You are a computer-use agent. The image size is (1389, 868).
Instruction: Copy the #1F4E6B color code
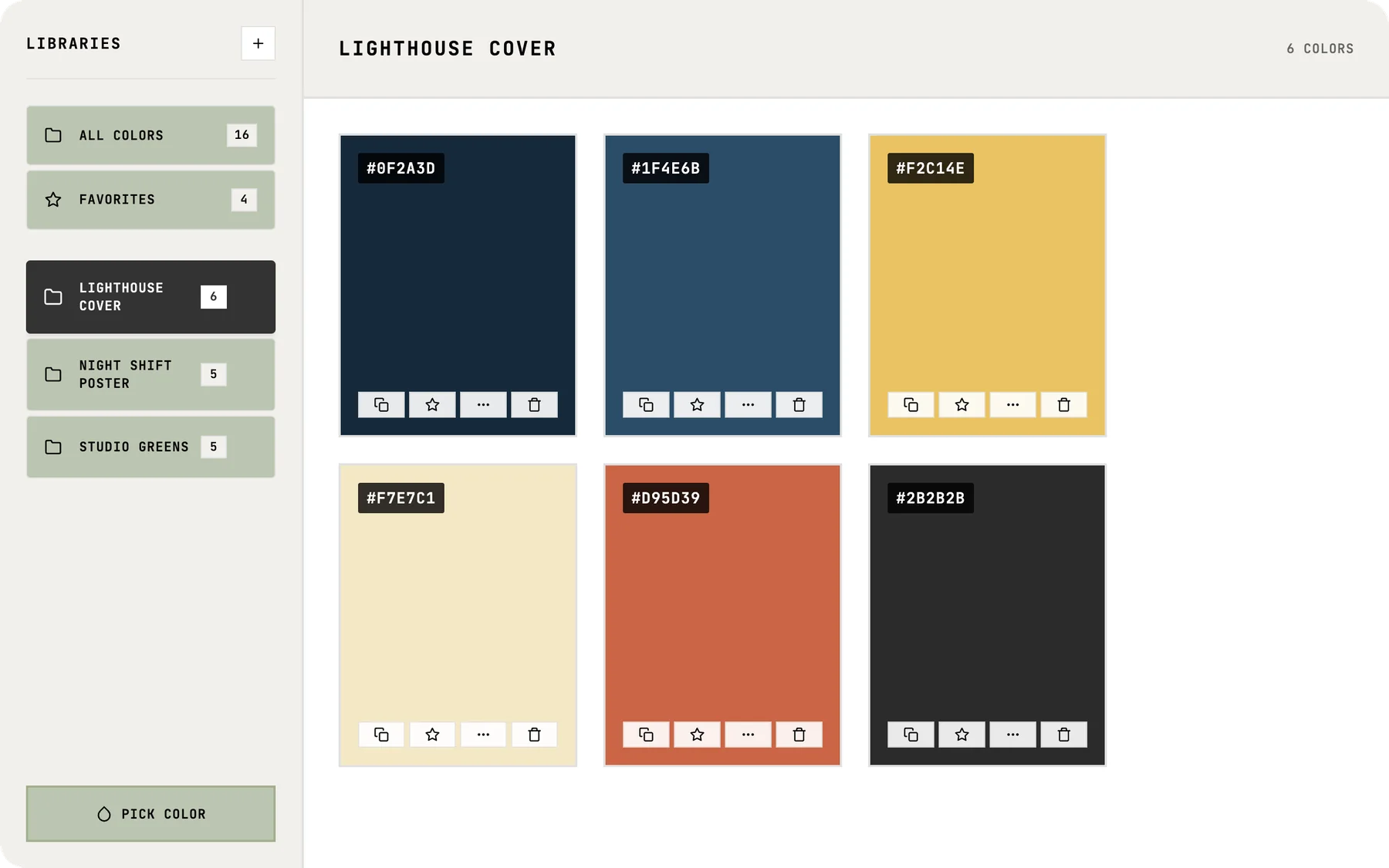coord(646,404)
